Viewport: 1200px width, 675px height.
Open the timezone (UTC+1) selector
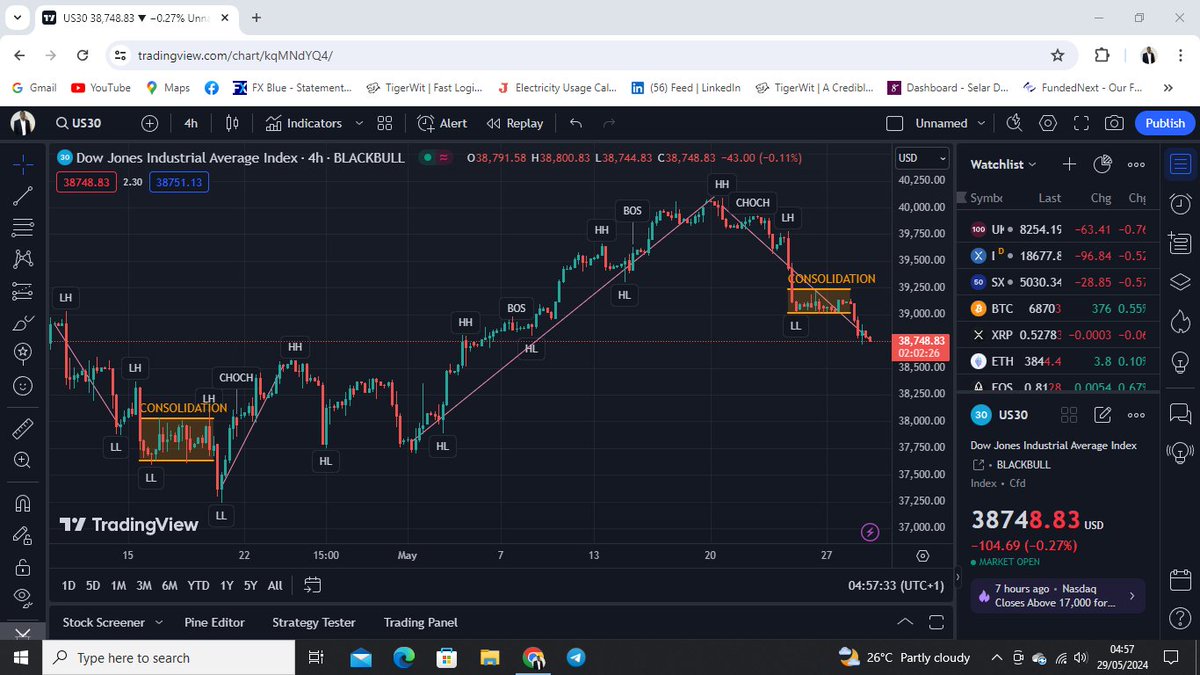click(896, 585)
